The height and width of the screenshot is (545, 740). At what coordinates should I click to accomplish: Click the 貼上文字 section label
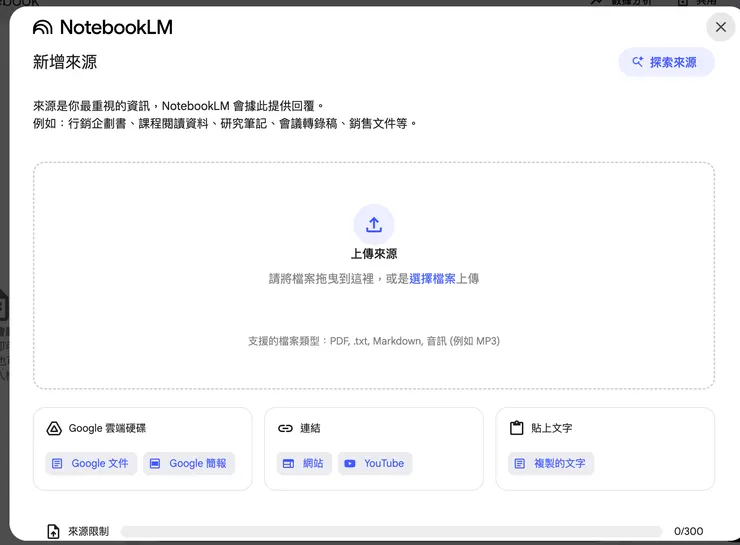click(x=551, y=428)
